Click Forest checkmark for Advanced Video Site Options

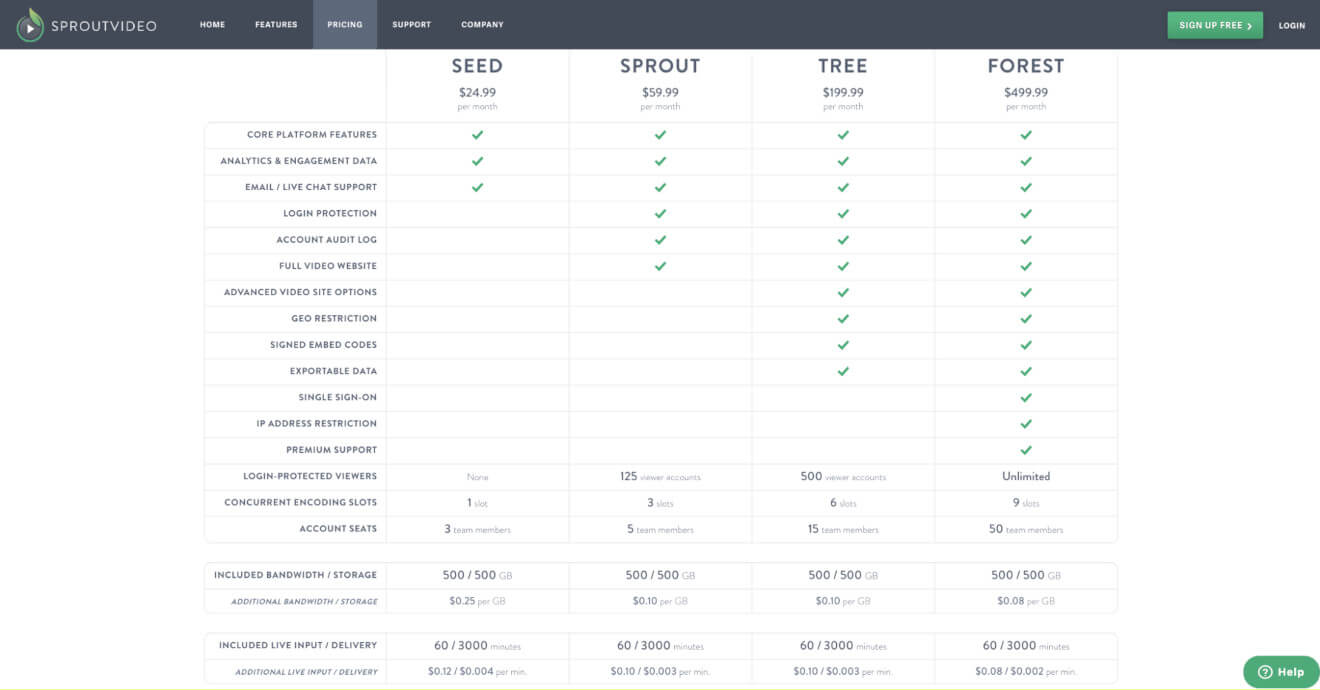pos(1026,293)
